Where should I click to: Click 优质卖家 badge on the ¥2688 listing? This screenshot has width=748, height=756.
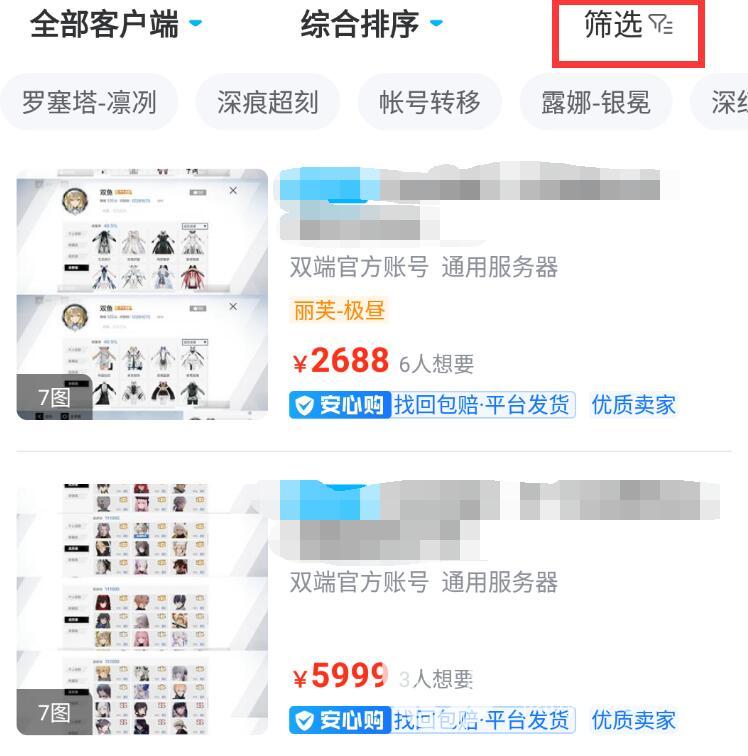point(633,405)
